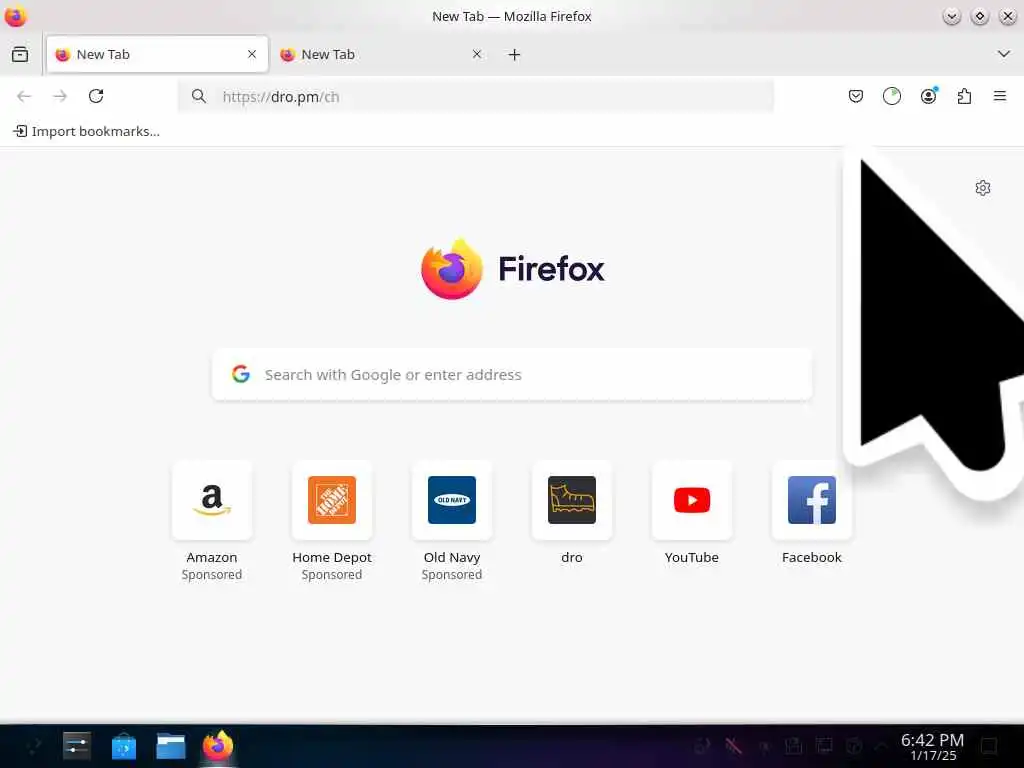
Task: Maximize the Firefox window
Action: [980, 16]
